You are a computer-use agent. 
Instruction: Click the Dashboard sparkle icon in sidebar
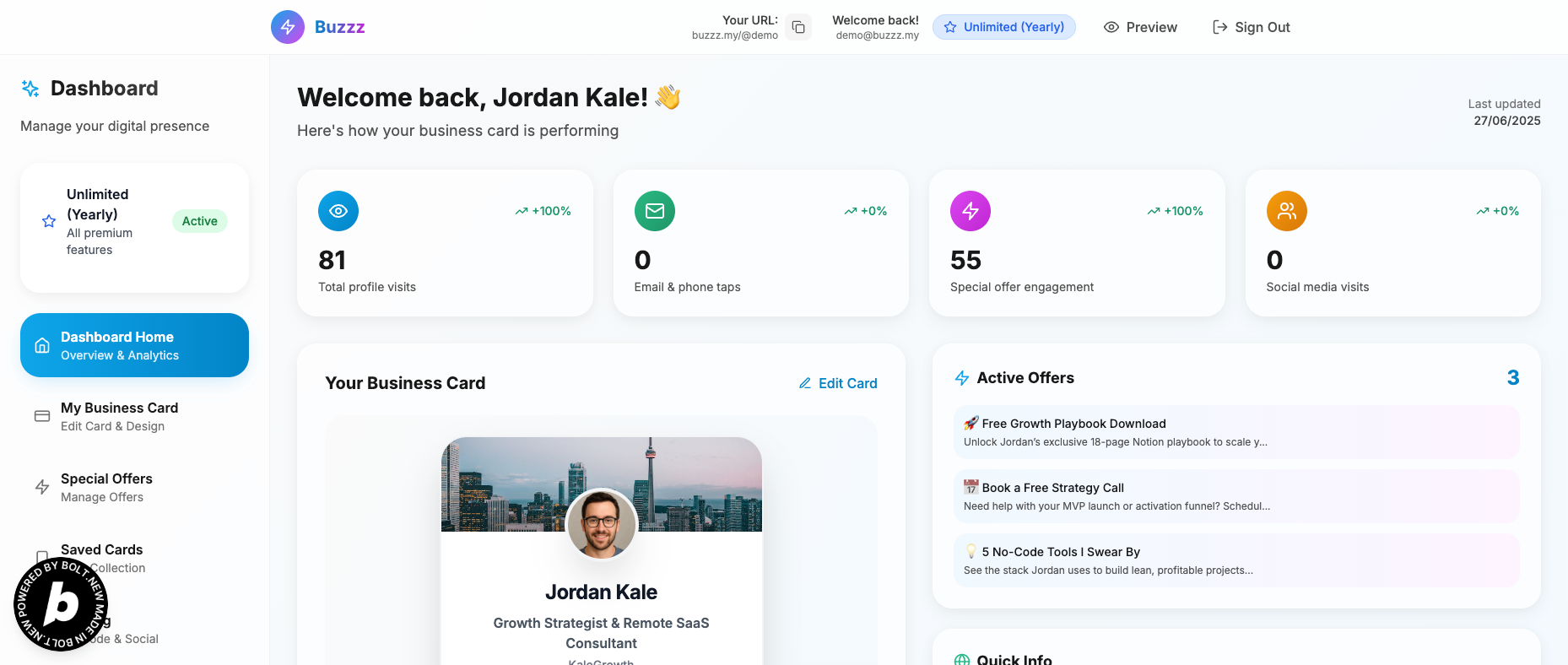pos(30,89)
